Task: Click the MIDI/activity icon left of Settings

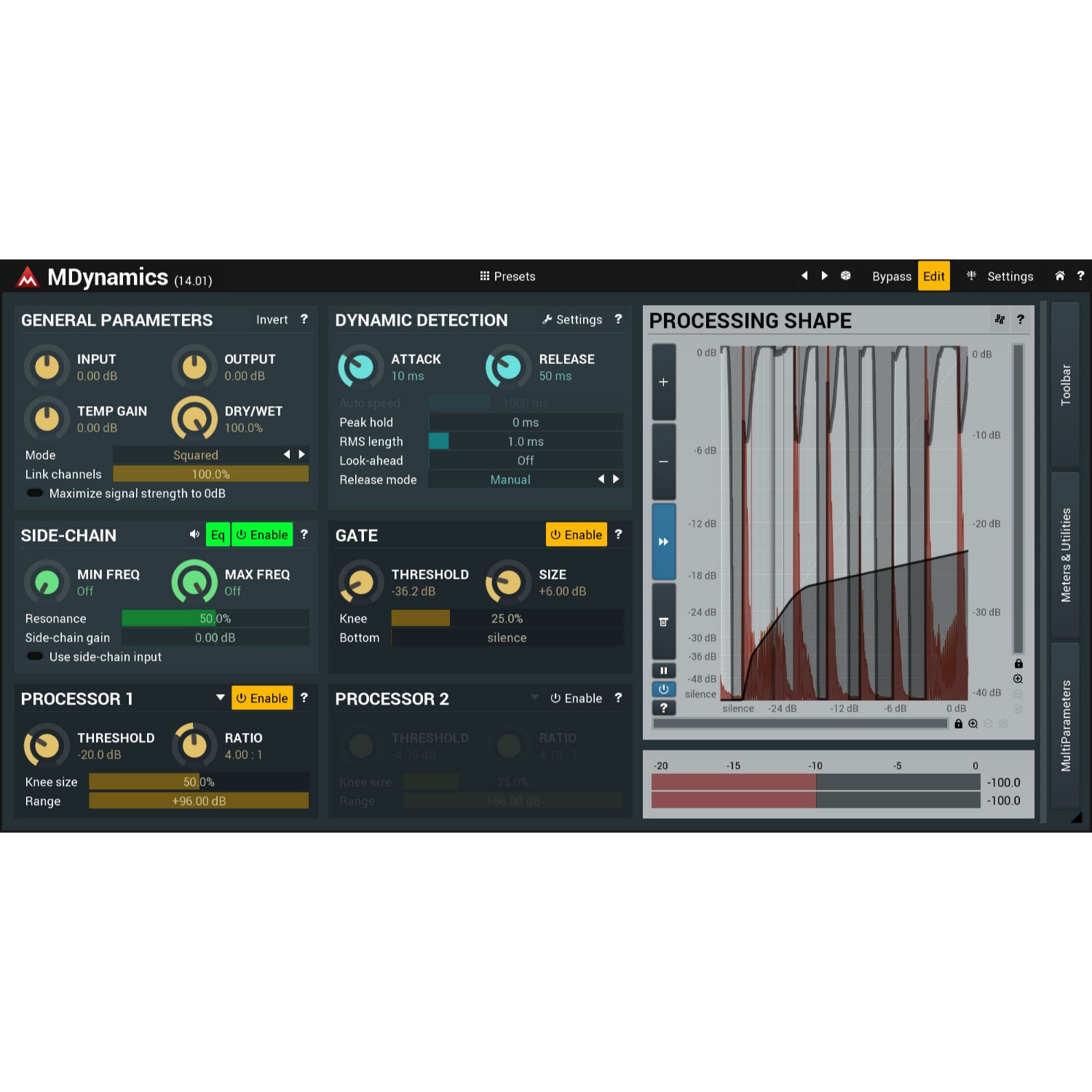Action: tap(971, 276)
